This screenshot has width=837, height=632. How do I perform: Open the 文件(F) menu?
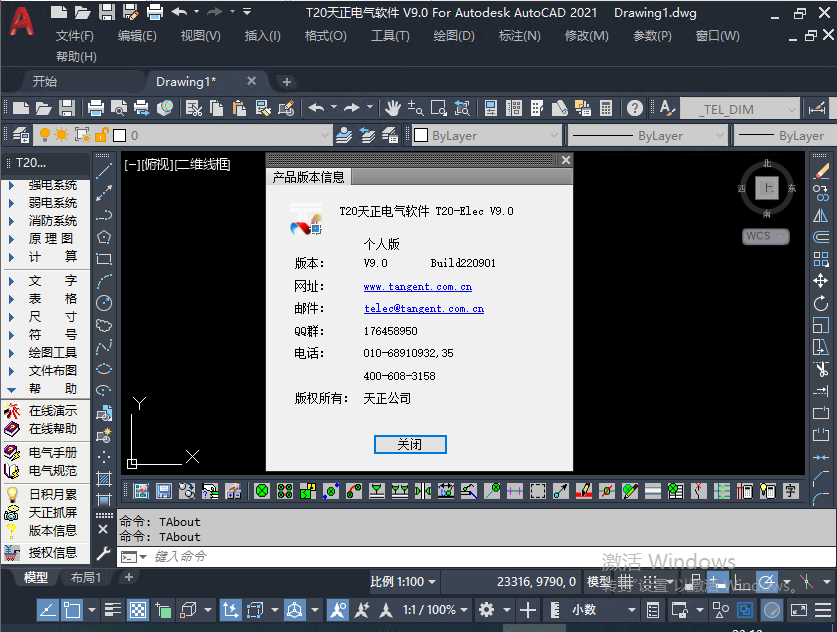point(75,36)
